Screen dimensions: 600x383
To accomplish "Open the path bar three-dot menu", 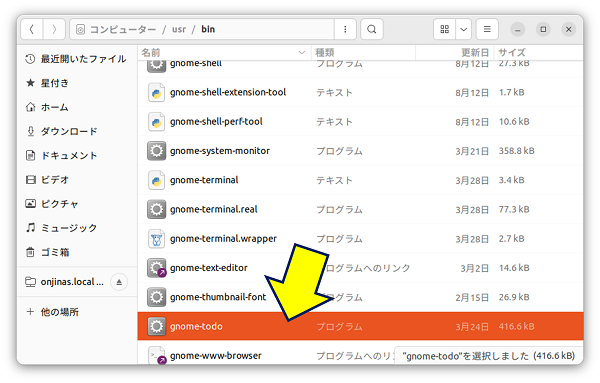I will click(345, 29).
